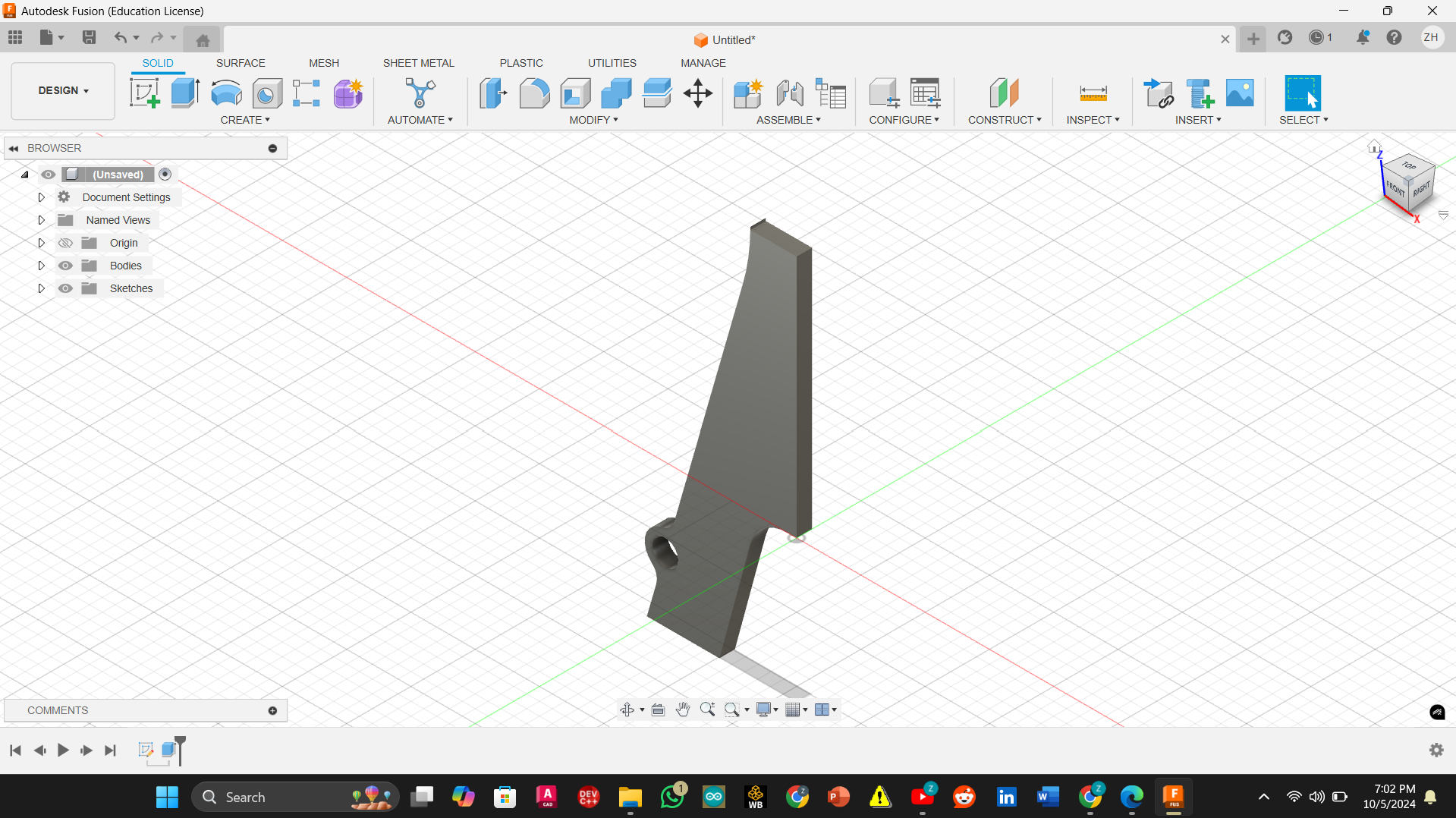Switch to the SHEET METAL tab
This screenshot has width=1456, height=818.
(418, 63)
